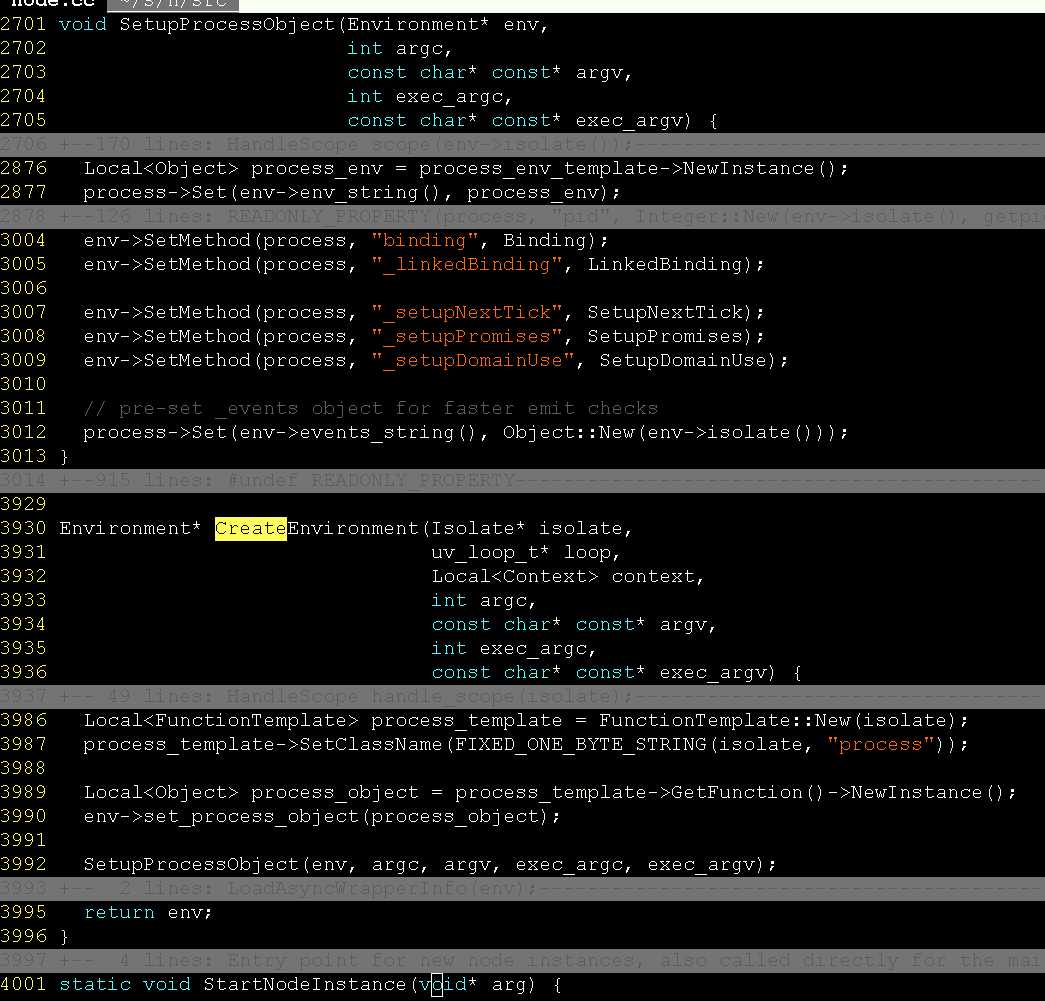1045x1001 pixels.
Task: Expand the 126-line READONLY_PROPERTY fold at line 2878
Action: click(522, 217)
